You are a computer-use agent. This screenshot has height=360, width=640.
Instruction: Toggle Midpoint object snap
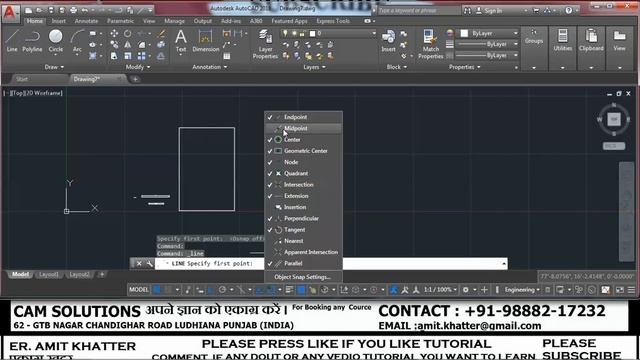pos(303,129)
